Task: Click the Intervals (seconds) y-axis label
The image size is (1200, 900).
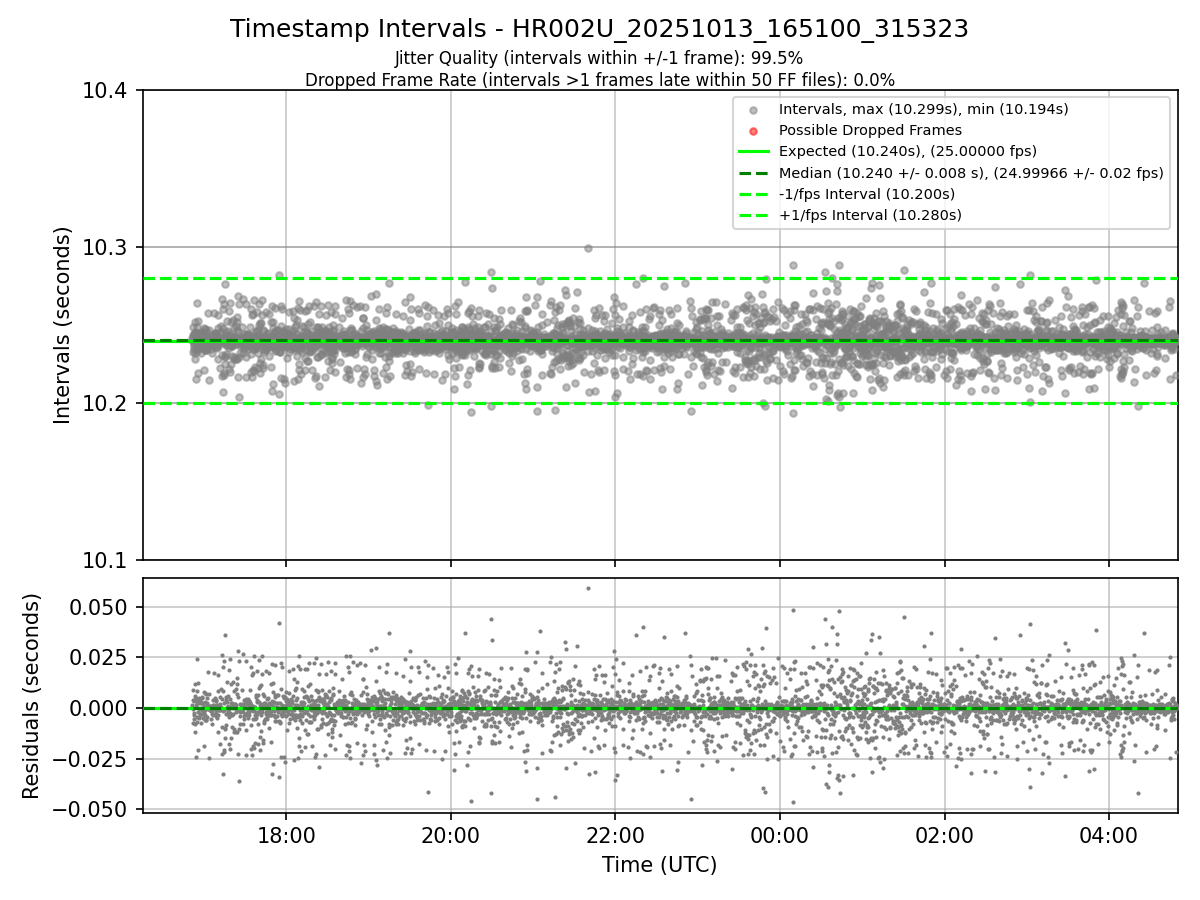Action: click(x=63, y=325)
